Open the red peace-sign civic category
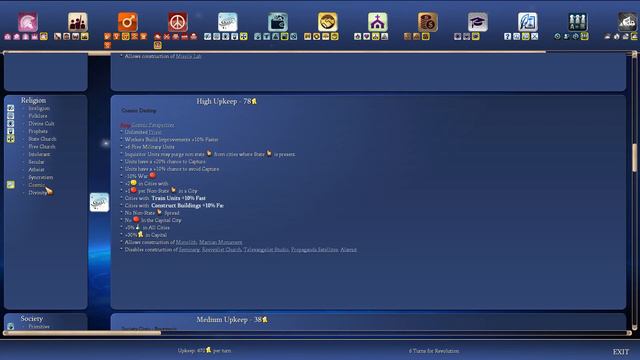640x360 pixels. click(178, 22)
